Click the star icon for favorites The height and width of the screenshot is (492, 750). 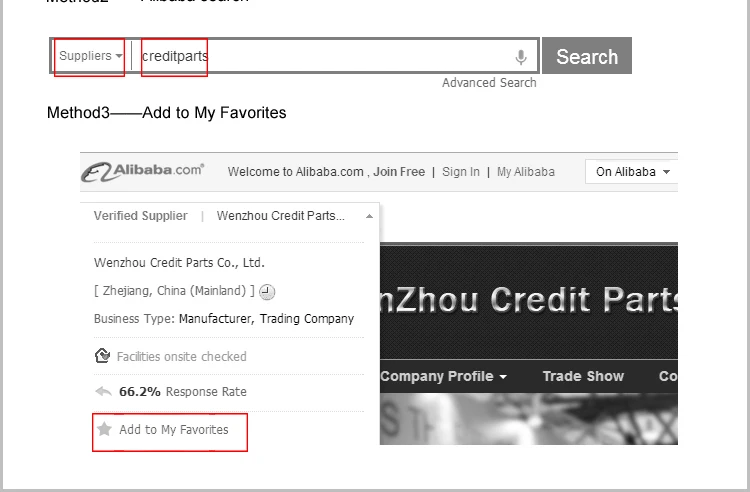[x=104, y=429]
